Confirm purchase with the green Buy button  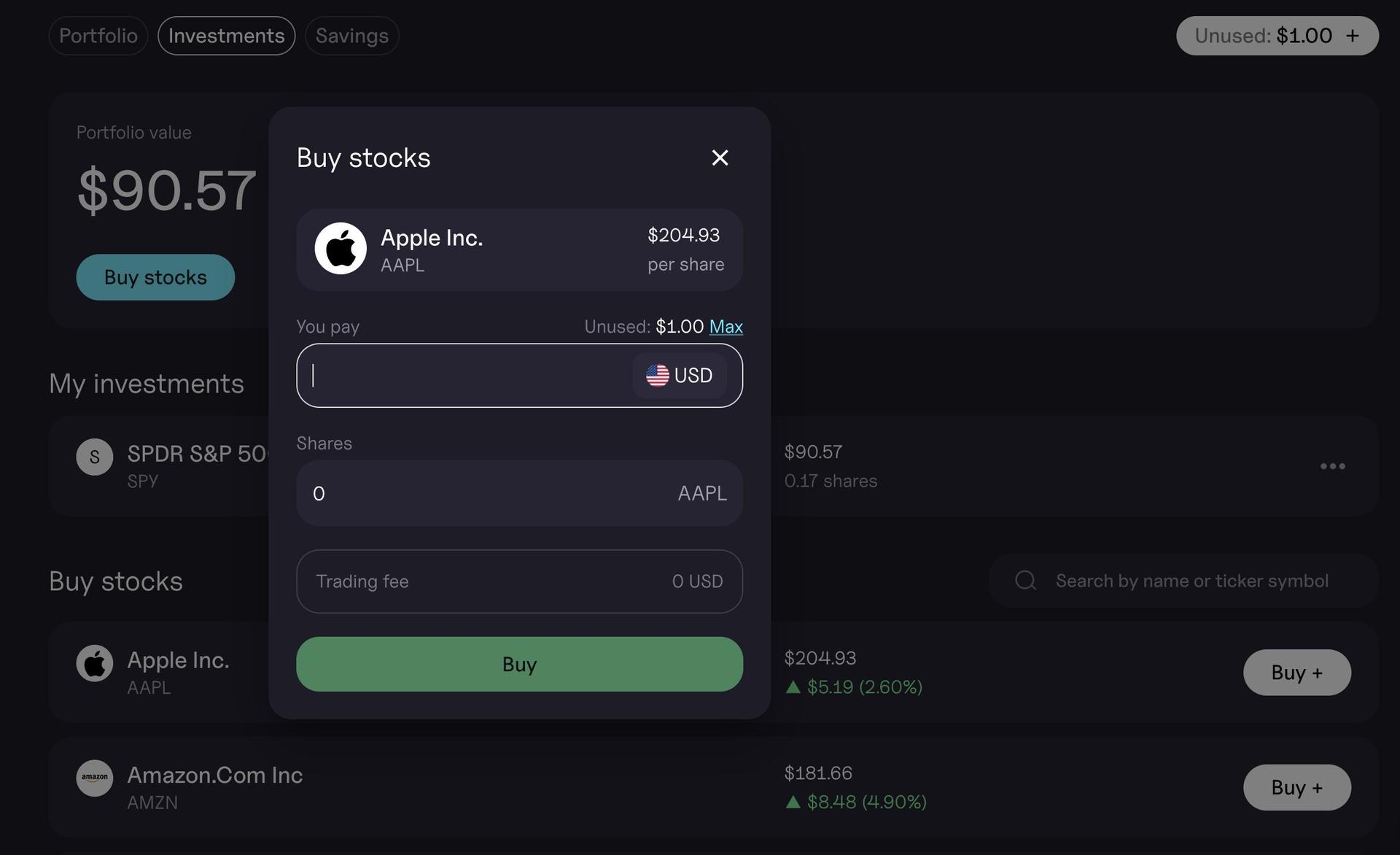(x=518, y=664)
